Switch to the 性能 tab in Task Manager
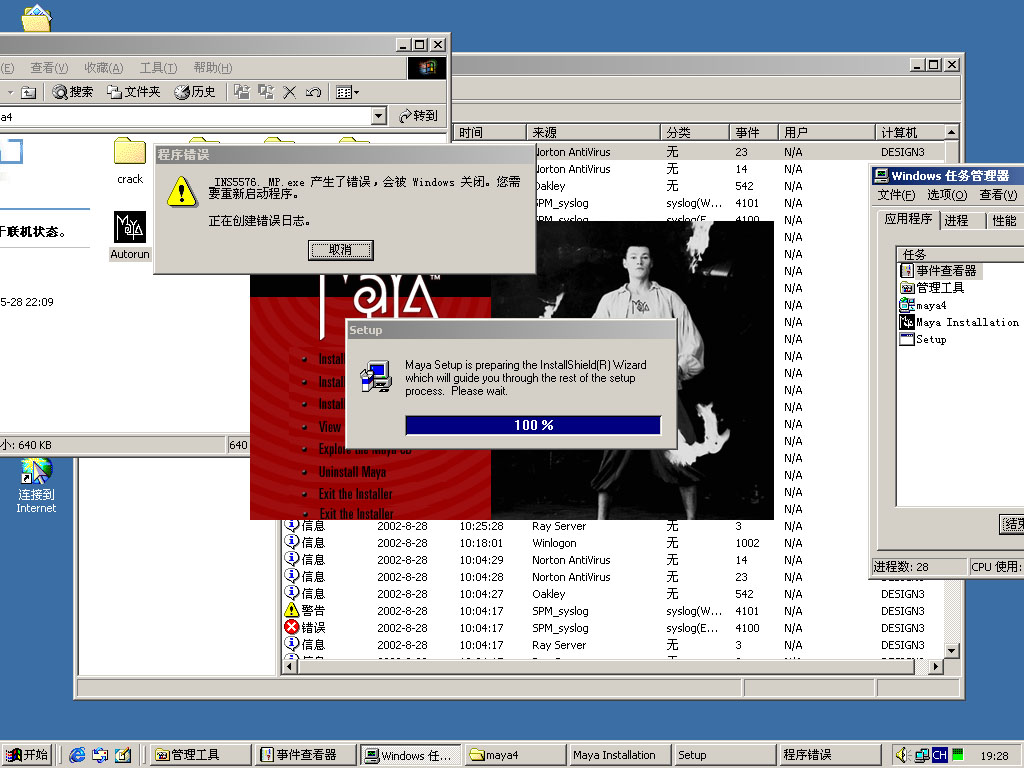 pos(1004,221)
